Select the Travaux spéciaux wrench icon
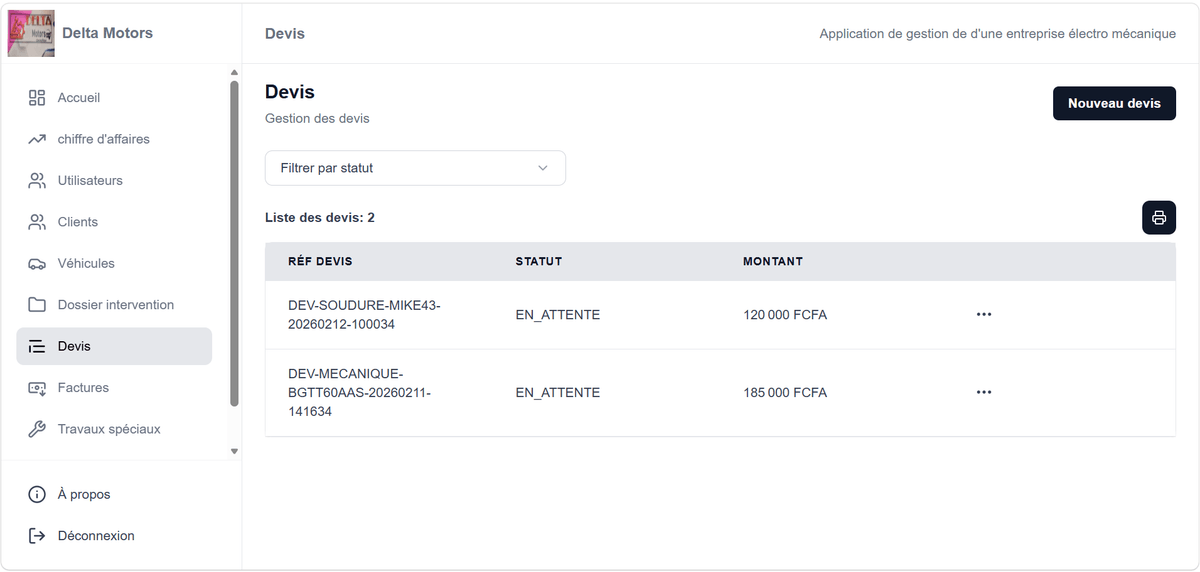The height and width of the screenshot is (572, 1200). (37, 429)
